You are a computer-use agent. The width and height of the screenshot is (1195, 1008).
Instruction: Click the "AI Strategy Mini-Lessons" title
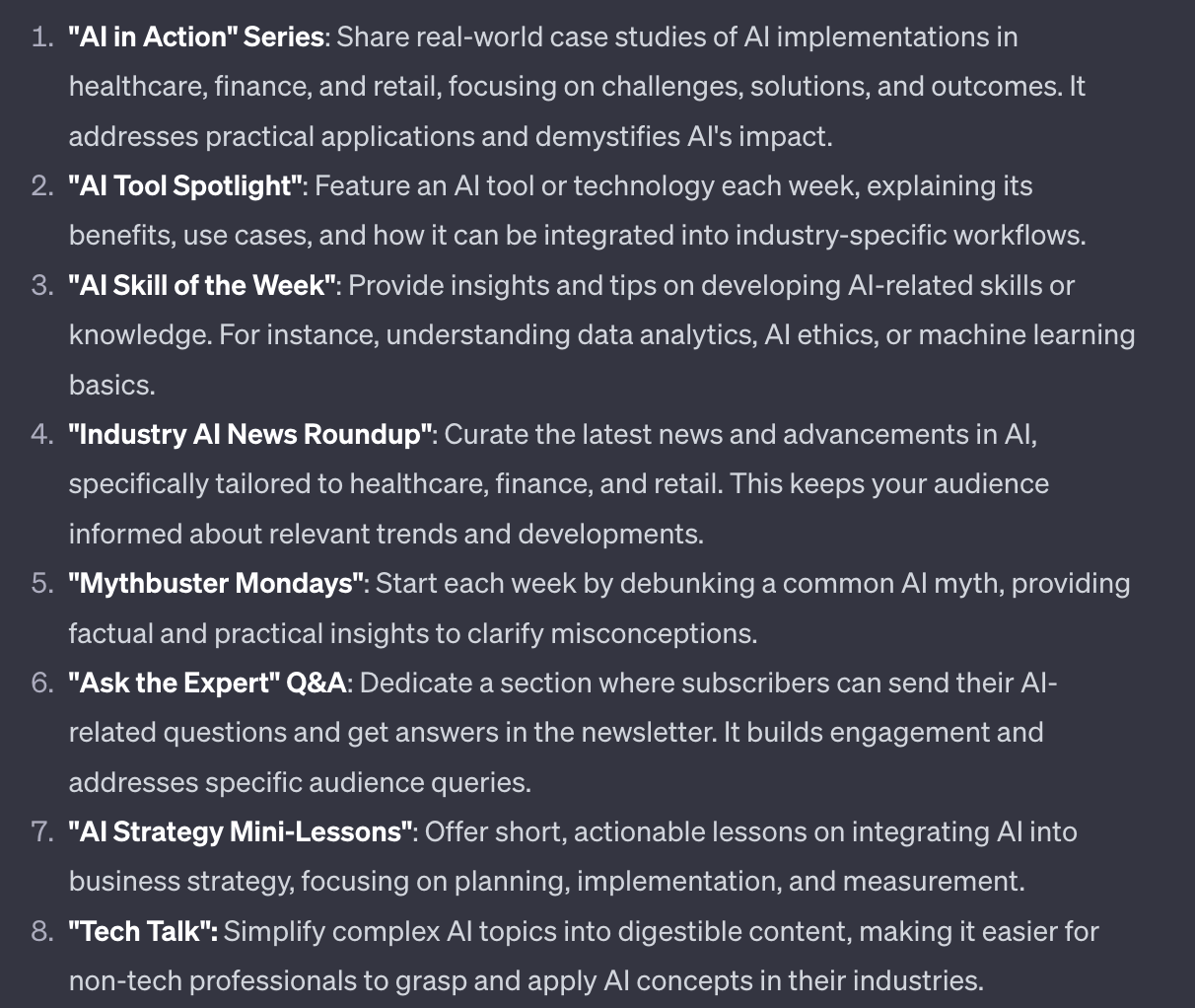tap(241, 832)
